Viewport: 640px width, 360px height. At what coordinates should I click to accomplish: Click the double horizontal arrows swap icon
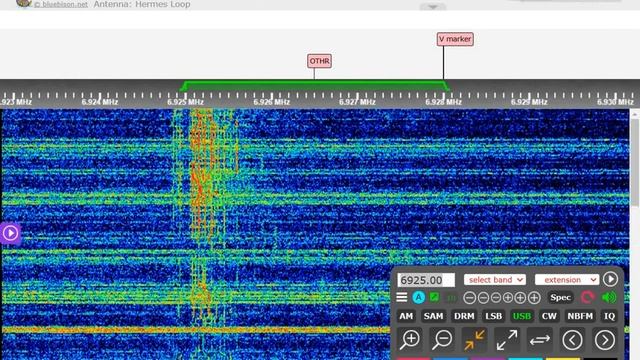point(540,340)
